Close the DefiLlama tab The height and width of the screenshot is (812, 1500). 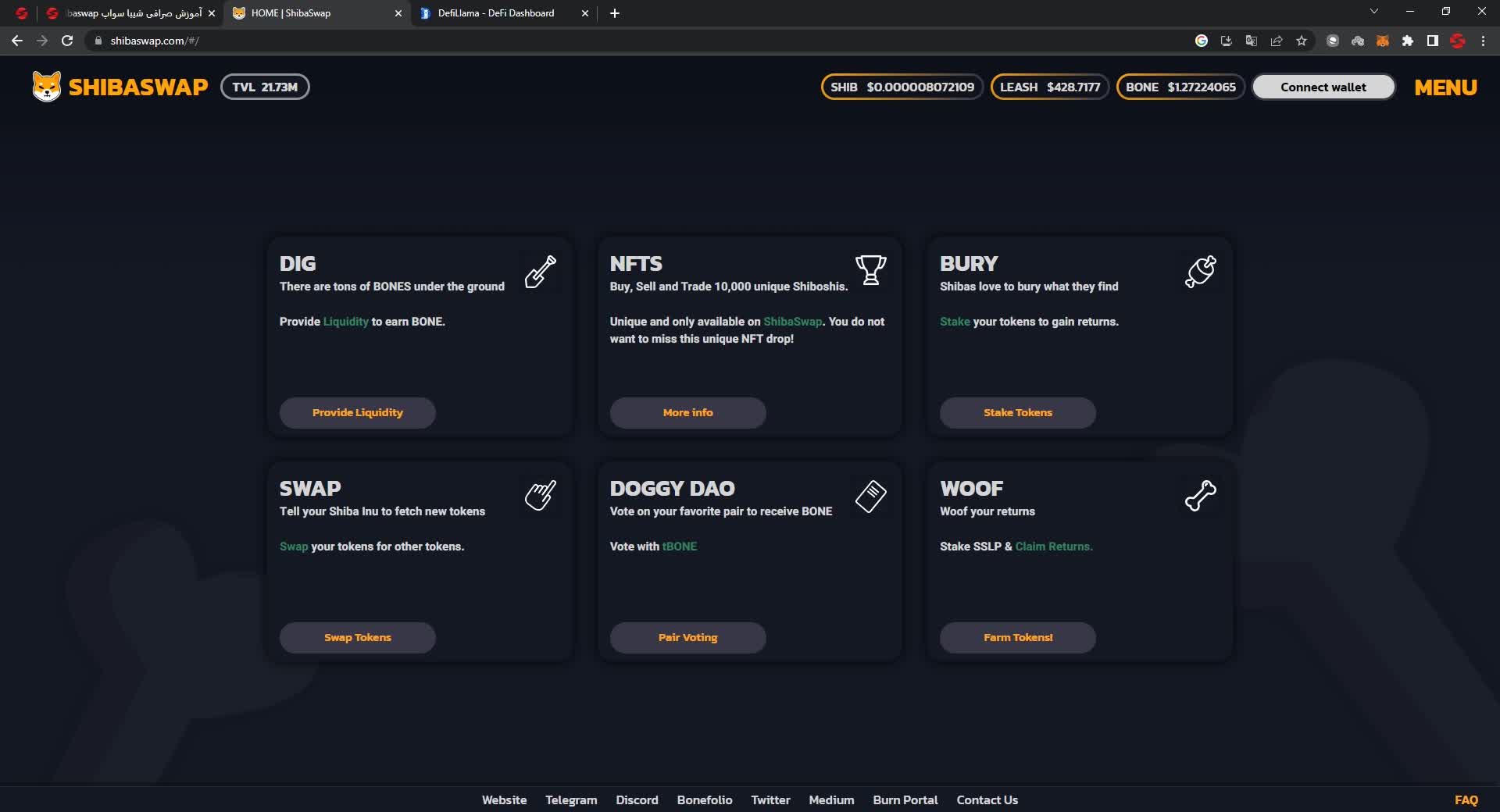pyautogui.click(x=584, y=13)
